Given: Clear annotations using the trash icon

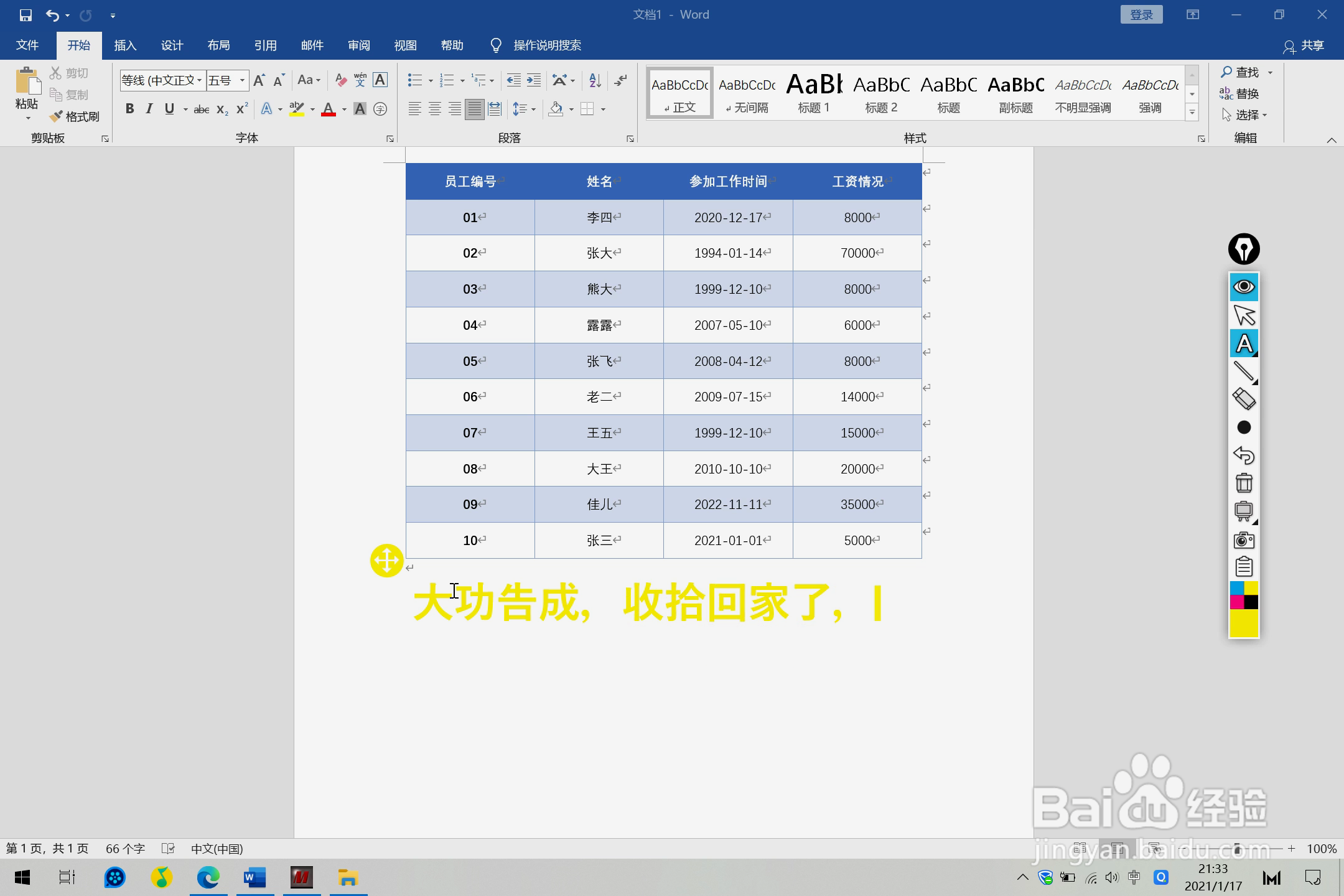Looking at the screenshot, I should [1243, 482].
